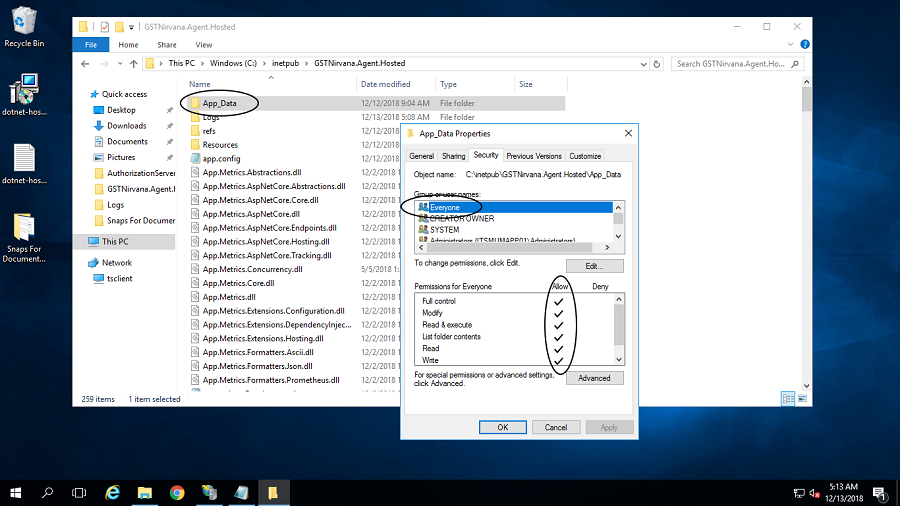Open Network in navigation pane
Screen dimensions: 900x506
[x=117, y=263]
